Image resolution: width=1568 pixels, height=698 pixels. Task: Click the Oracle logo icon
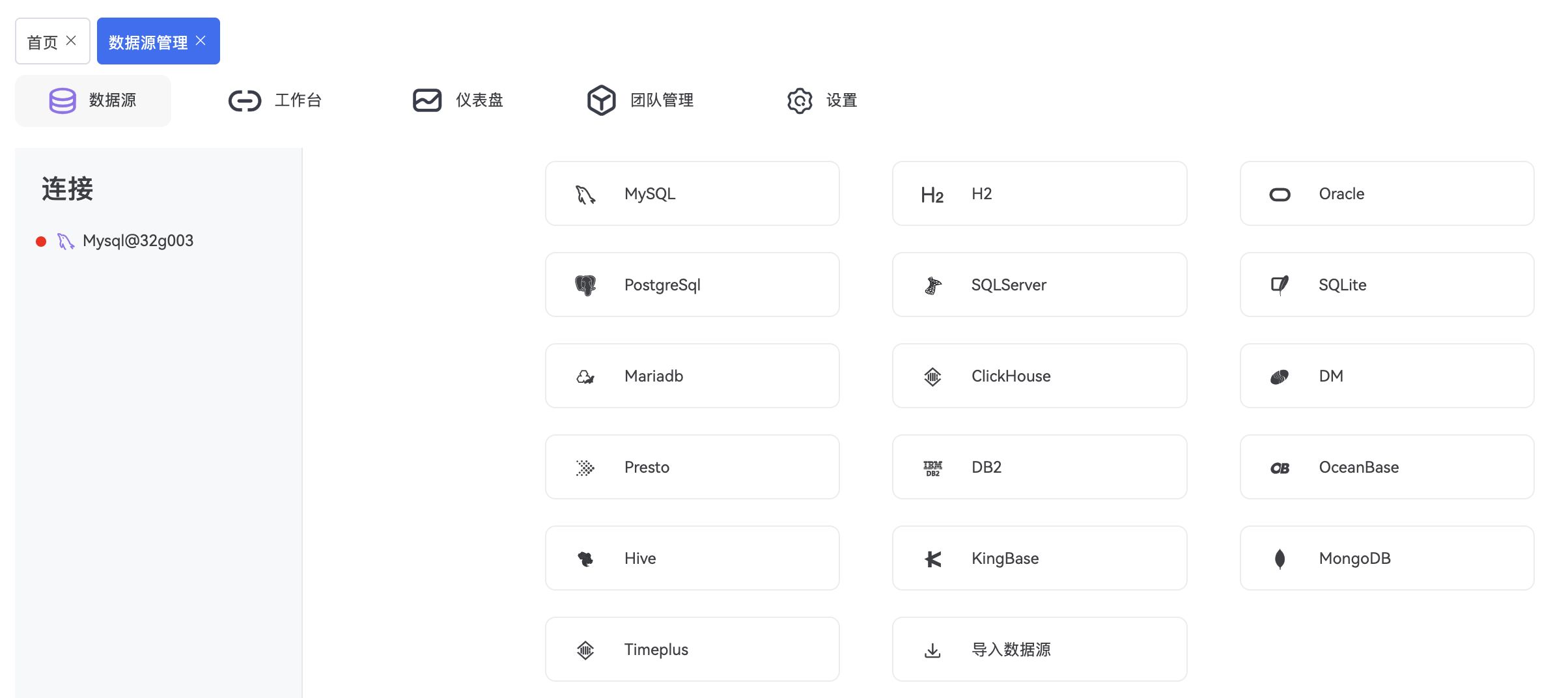pos(1280,195)
